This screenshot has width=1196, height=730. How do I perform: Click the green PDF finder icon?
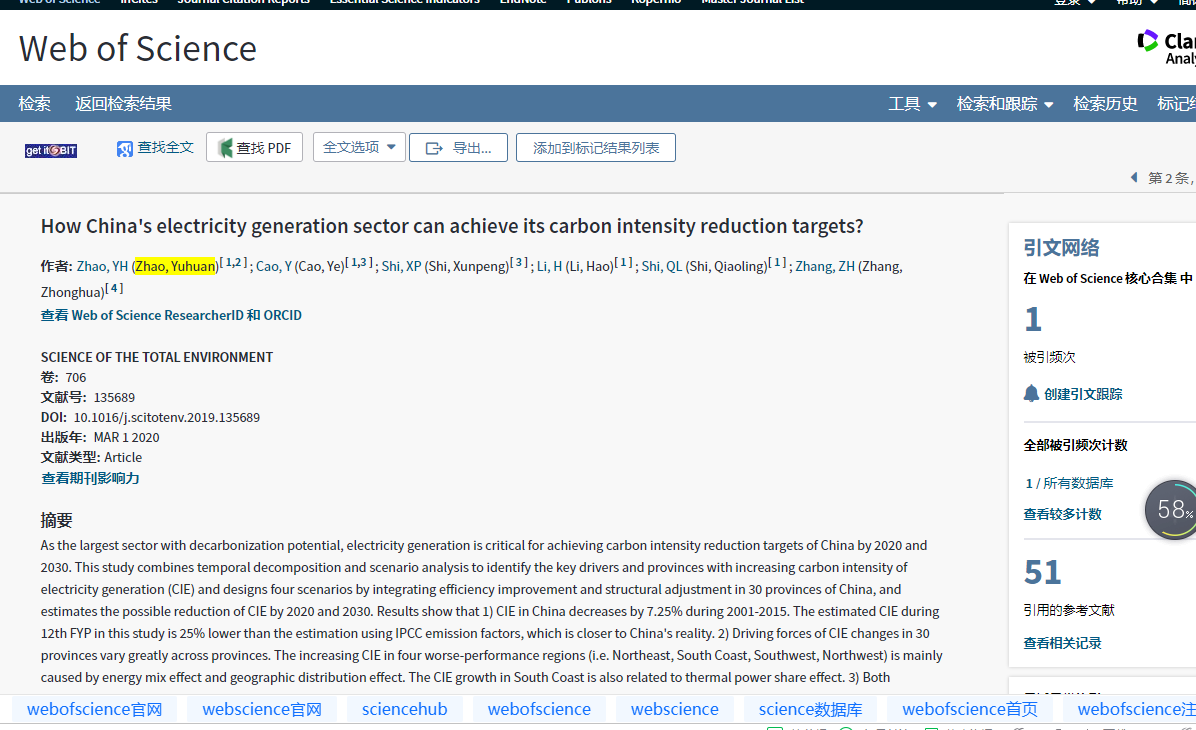coord(225,148)
